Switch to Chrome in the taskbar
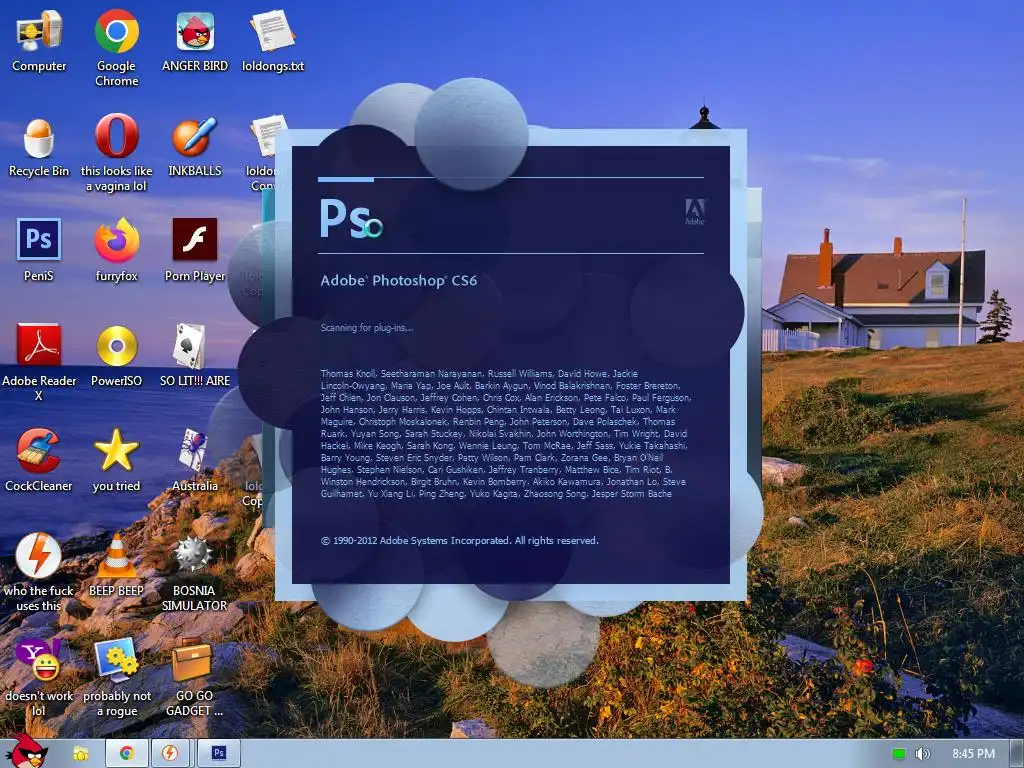This screenshot has width=1024, height=768. (127, 754)
